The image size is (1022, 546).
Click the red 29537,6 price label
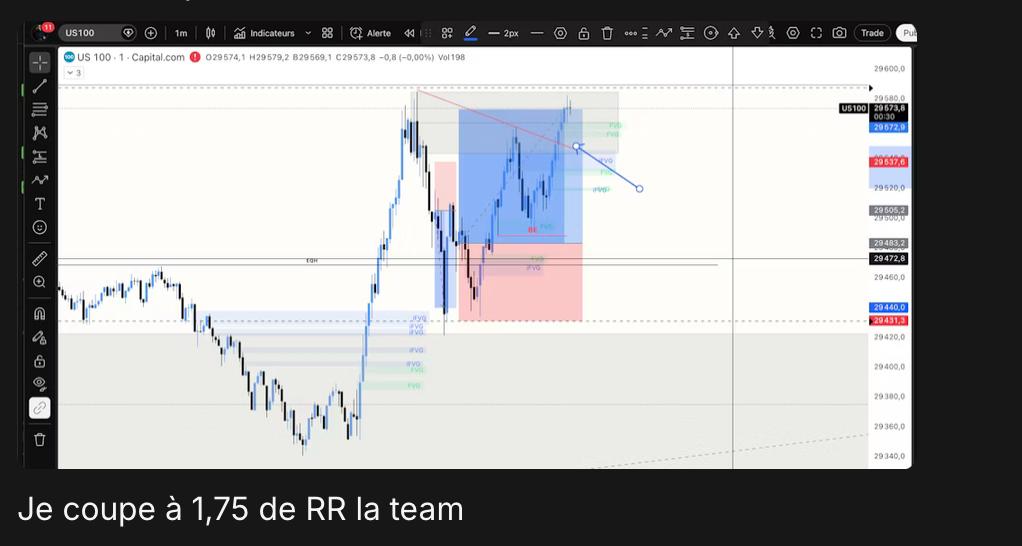(889, 162)
